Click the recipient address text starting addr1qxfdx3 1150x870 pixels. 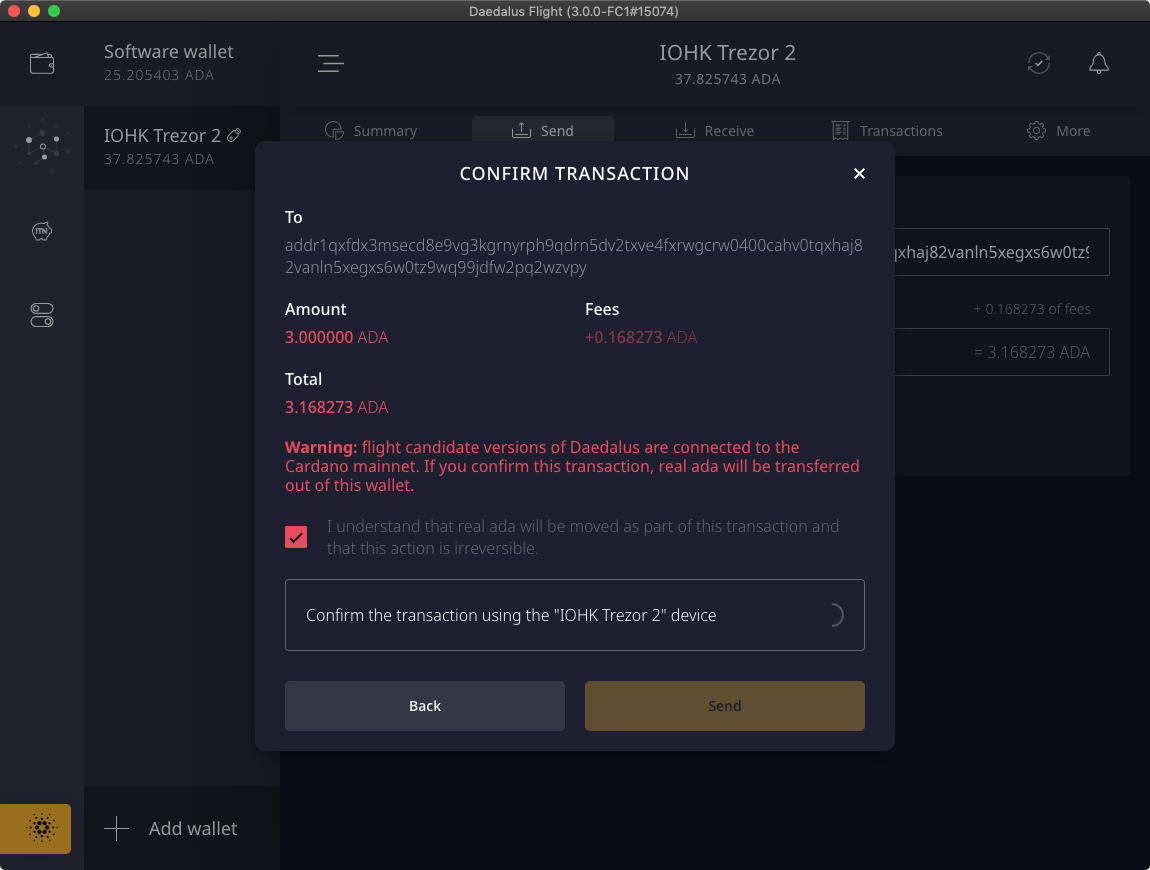click(574, 256)
